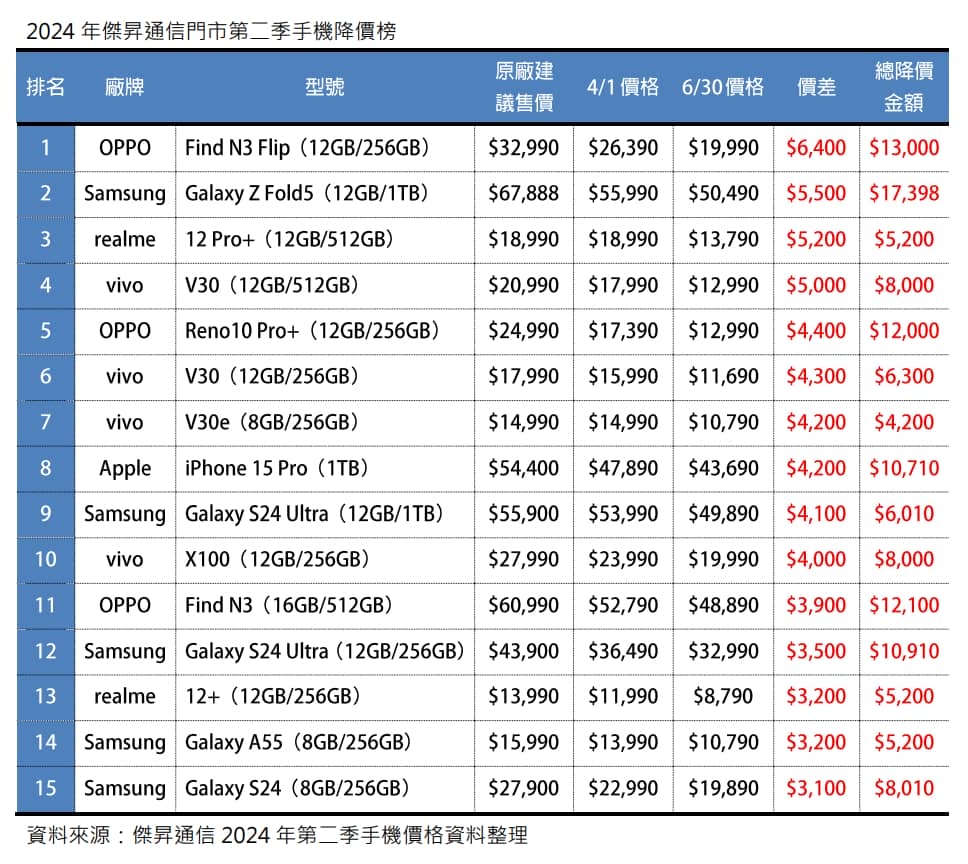Select the red $3,100 price difference
Viewport: 968px width, 864px height.
pyautogui.click(x=816, y=788)
